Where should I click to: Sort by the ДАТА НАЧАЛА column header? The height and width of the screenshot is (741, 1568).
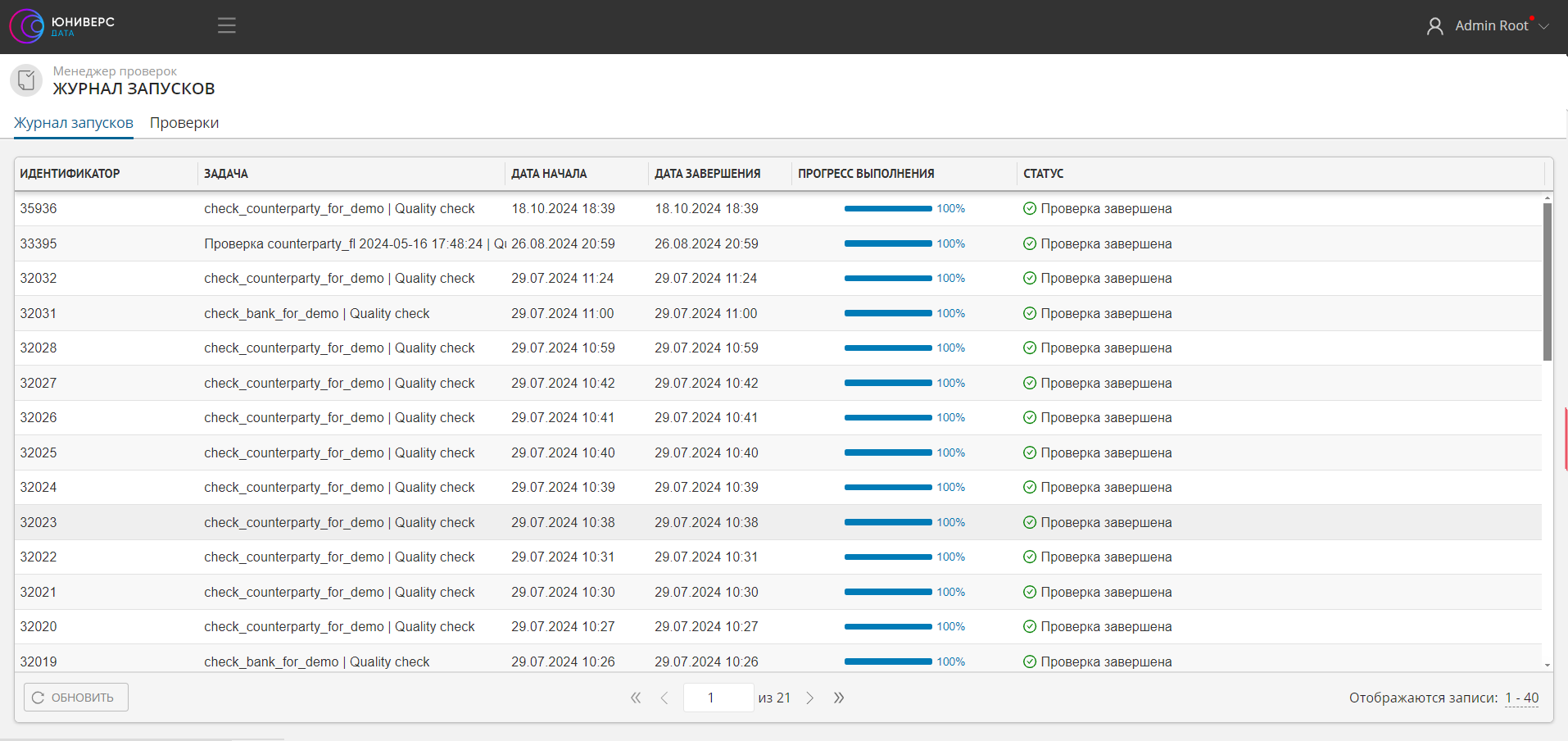tap(549, 174)
